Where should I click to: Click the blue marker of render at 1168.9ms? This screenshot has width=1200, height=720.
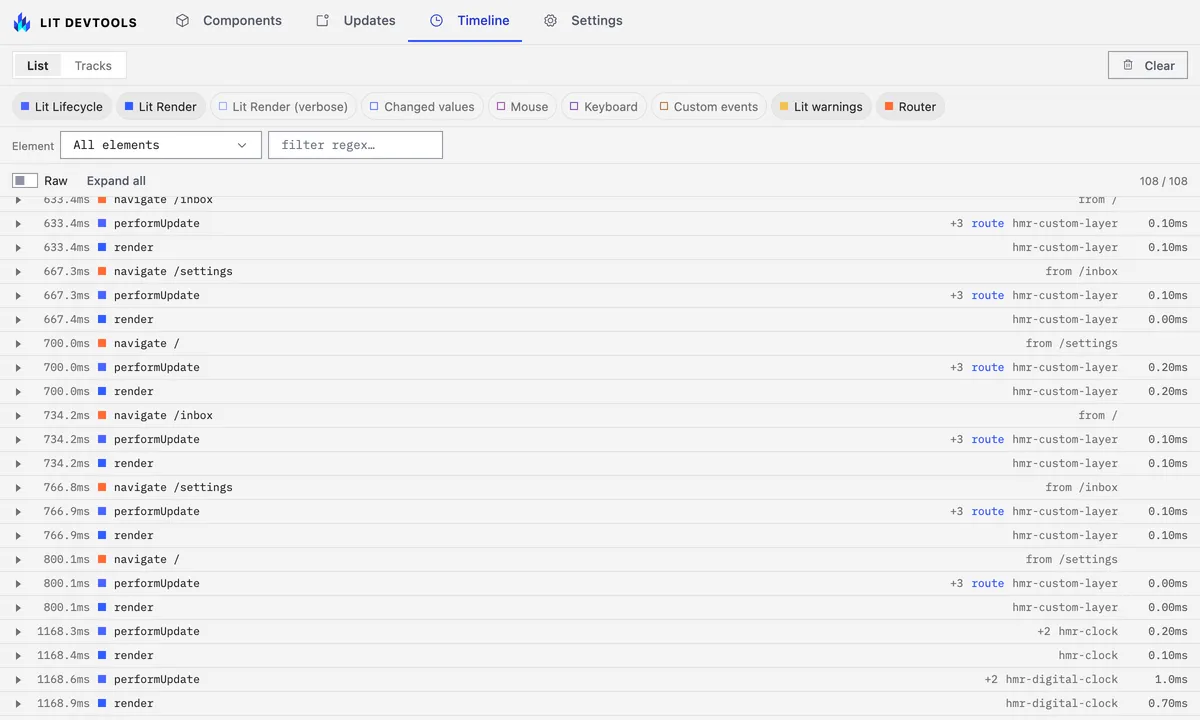point(102,703)
